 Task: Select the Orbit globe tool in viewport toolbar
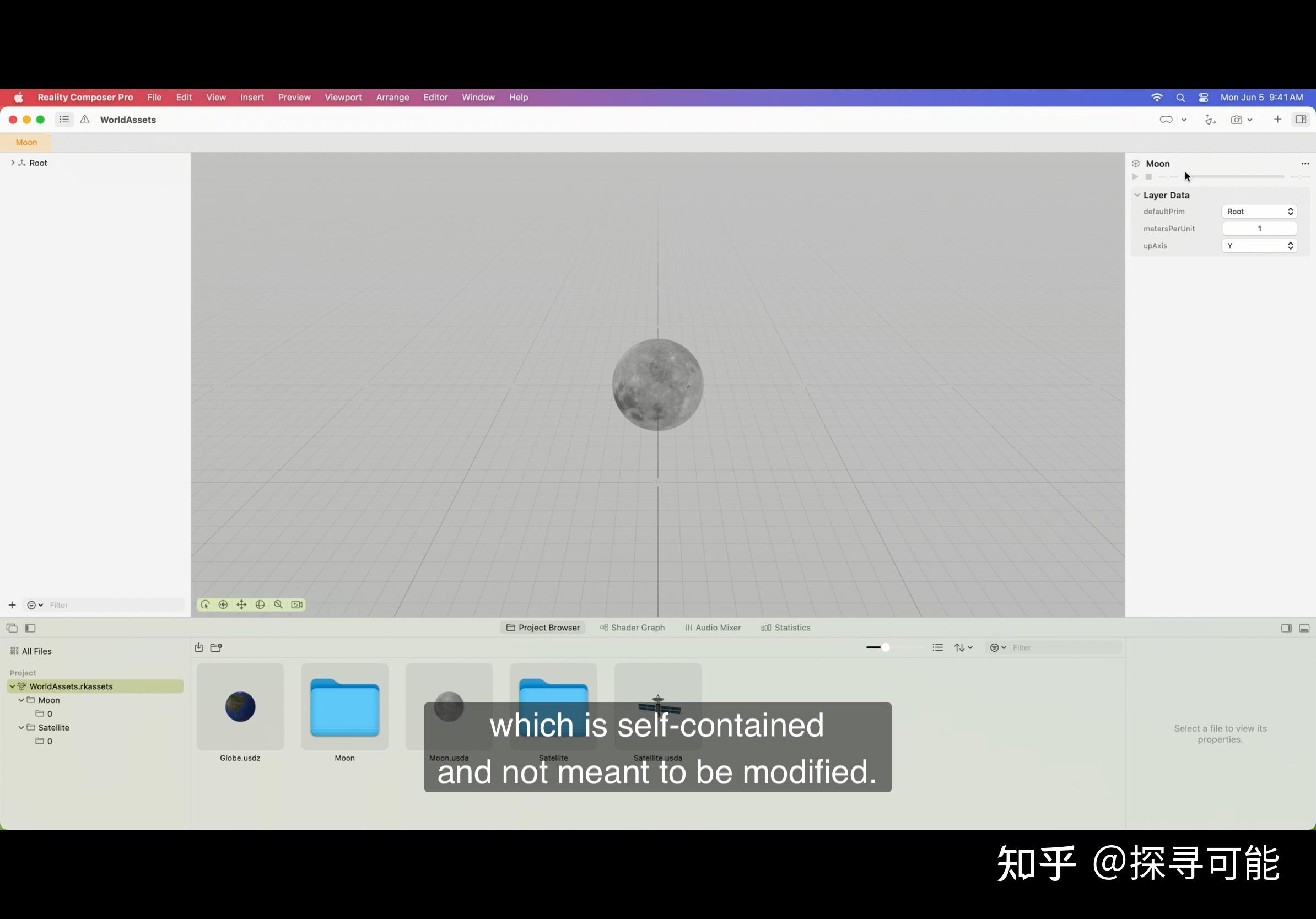click(x=260, y=604)
